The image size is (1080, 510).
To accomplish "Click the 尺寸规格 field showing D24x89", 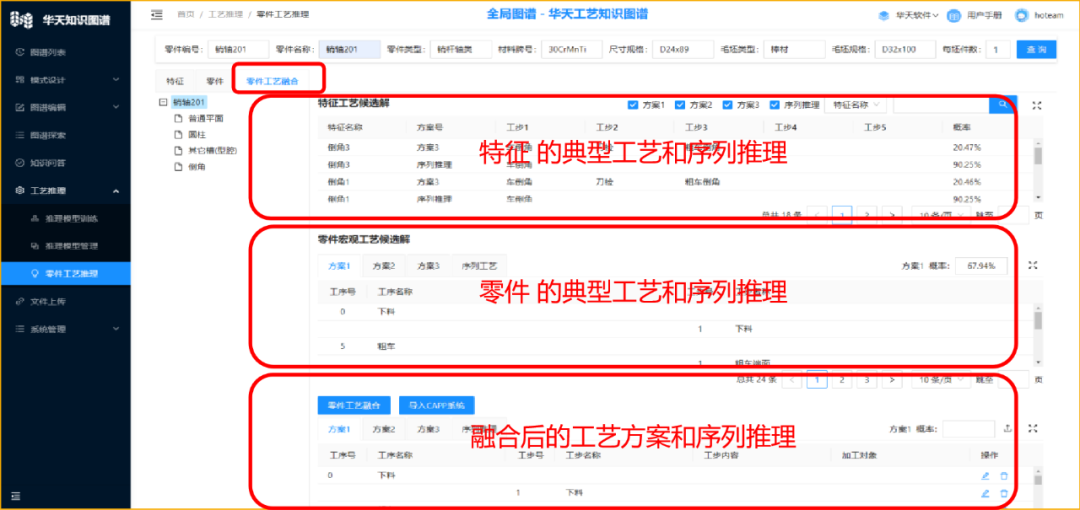I will pyautogui.click(x=683, y=49).
